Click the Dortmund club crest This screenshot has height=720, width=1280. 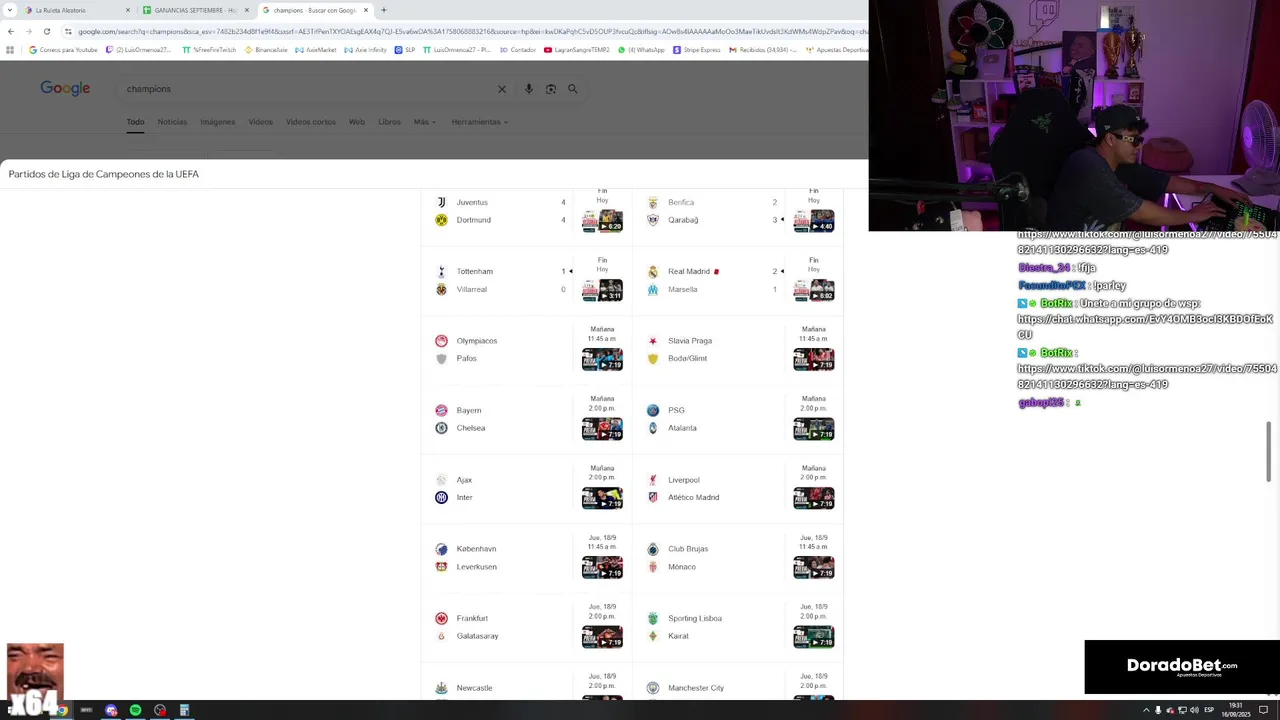(x=441, y=220)
